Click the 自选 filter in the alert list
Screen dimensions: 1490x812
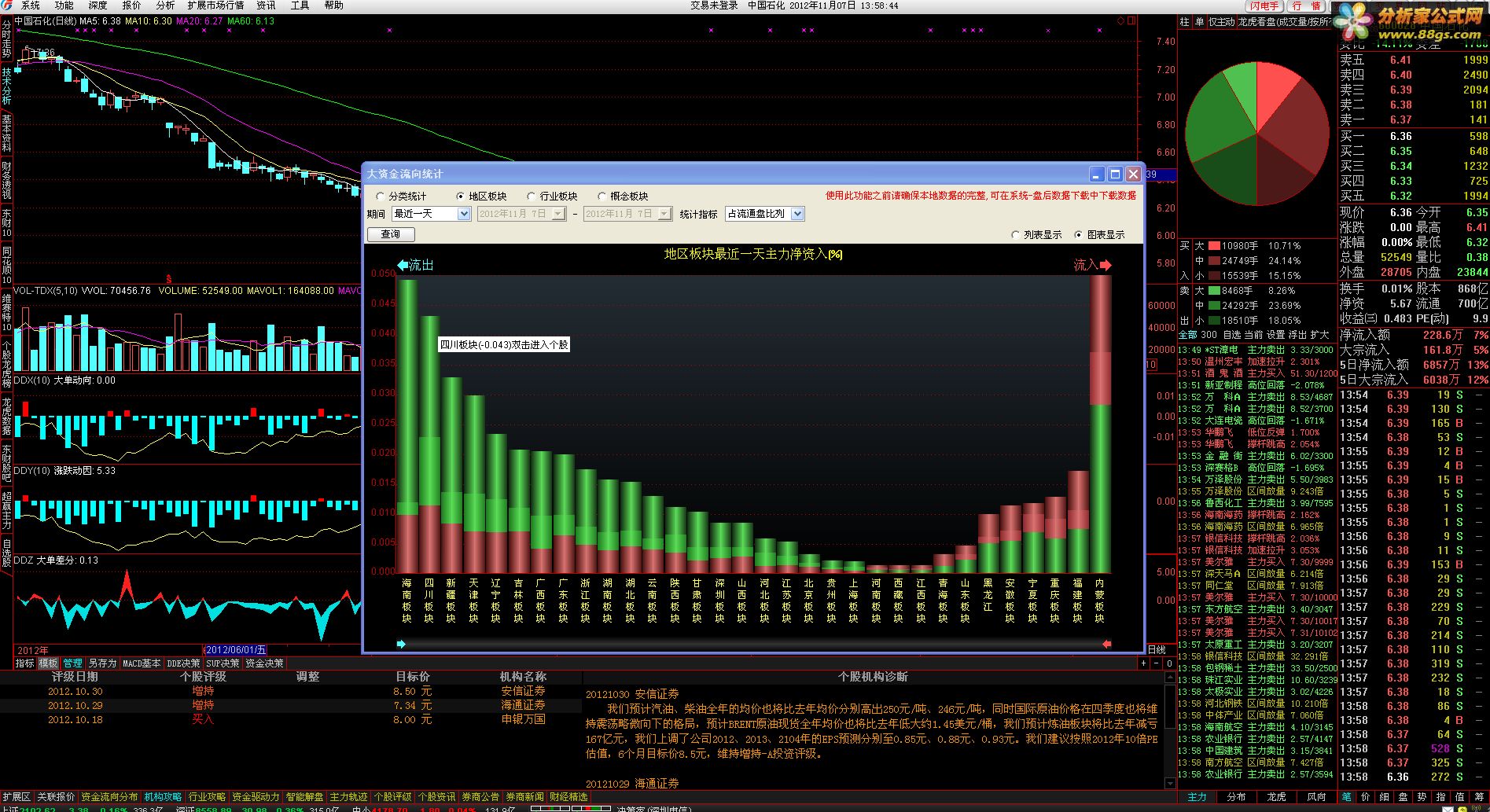pos(1232,335)
